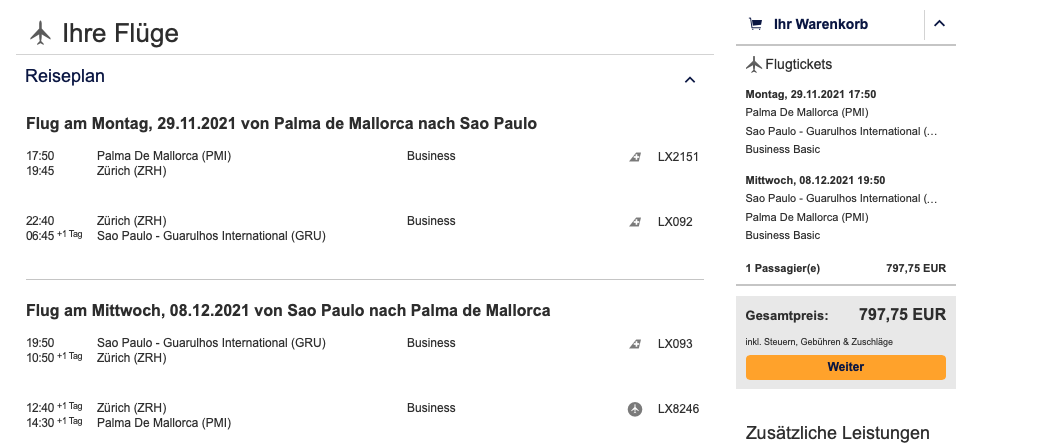
Task: Click the Gesamtpreis total amount
Action: click(902, 315)
